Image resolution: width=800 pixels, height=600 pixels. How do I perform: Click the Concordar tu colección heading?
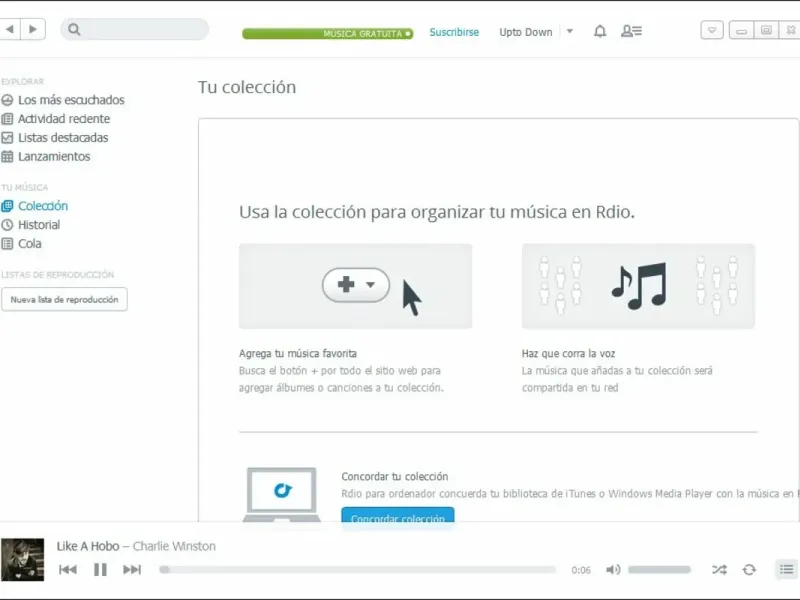[395, 477]
